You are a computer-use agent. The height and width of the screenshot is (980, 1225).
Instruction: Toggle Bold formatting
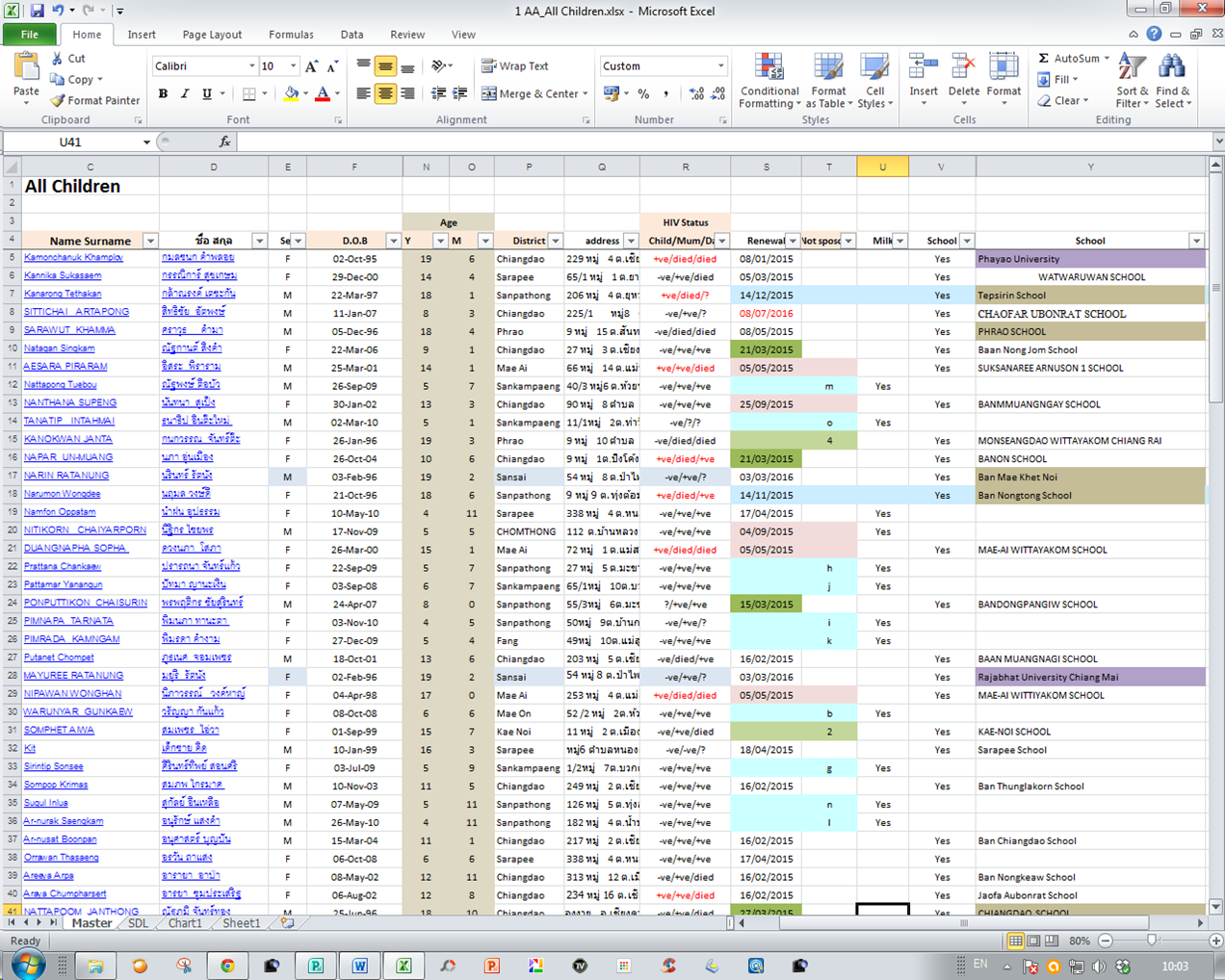163,94
